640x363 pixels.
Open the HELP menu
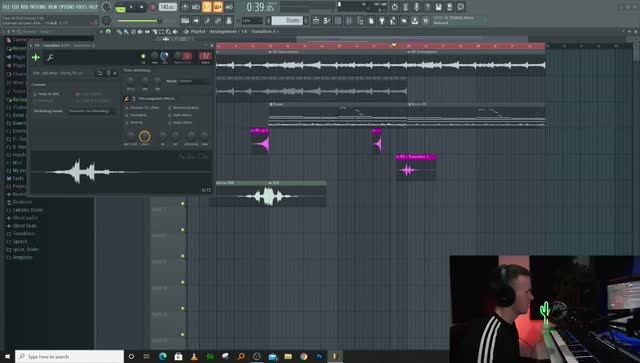click(93, 7)
